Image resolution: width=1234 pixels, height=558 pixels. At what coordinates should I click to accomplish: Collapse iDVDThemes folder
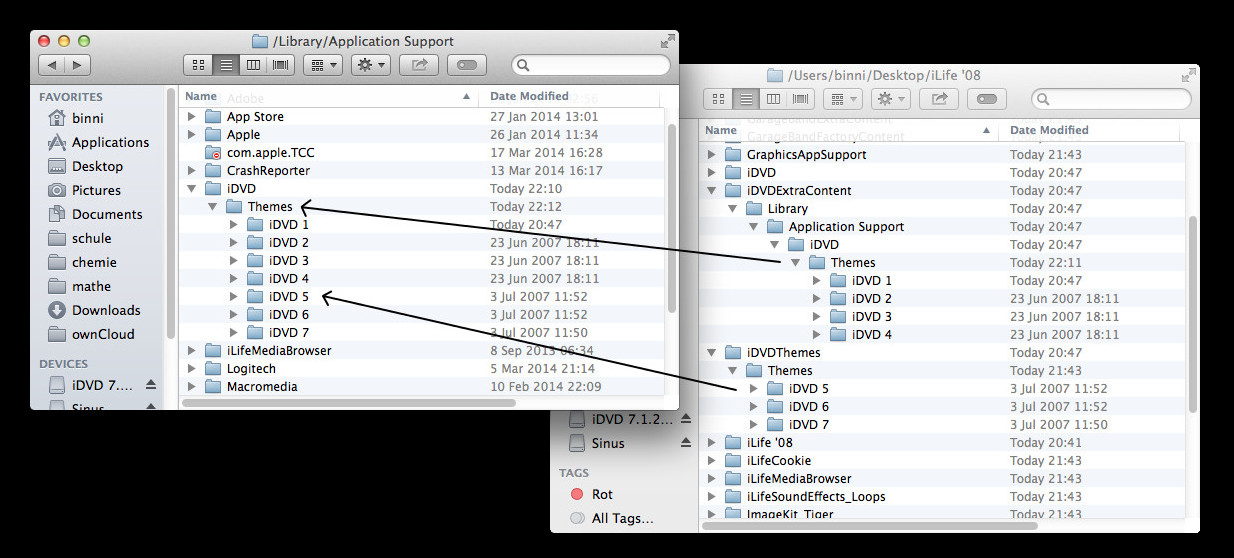click(712, 353)
